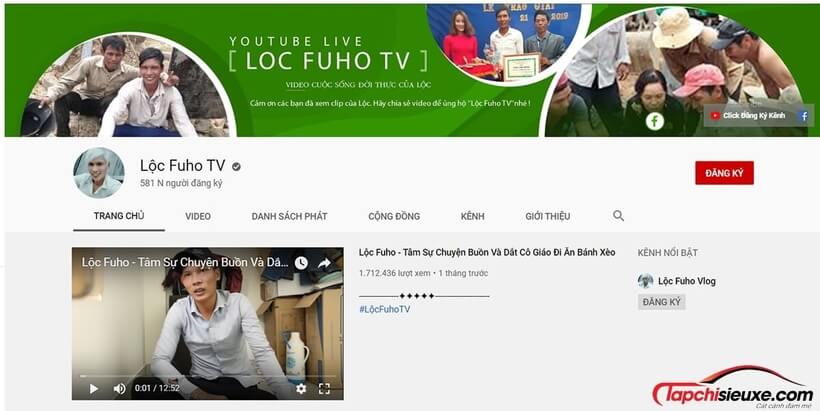Enter fullscreen mode on the video
Viewport: 820px width, 411px height.
pos(324,388)
